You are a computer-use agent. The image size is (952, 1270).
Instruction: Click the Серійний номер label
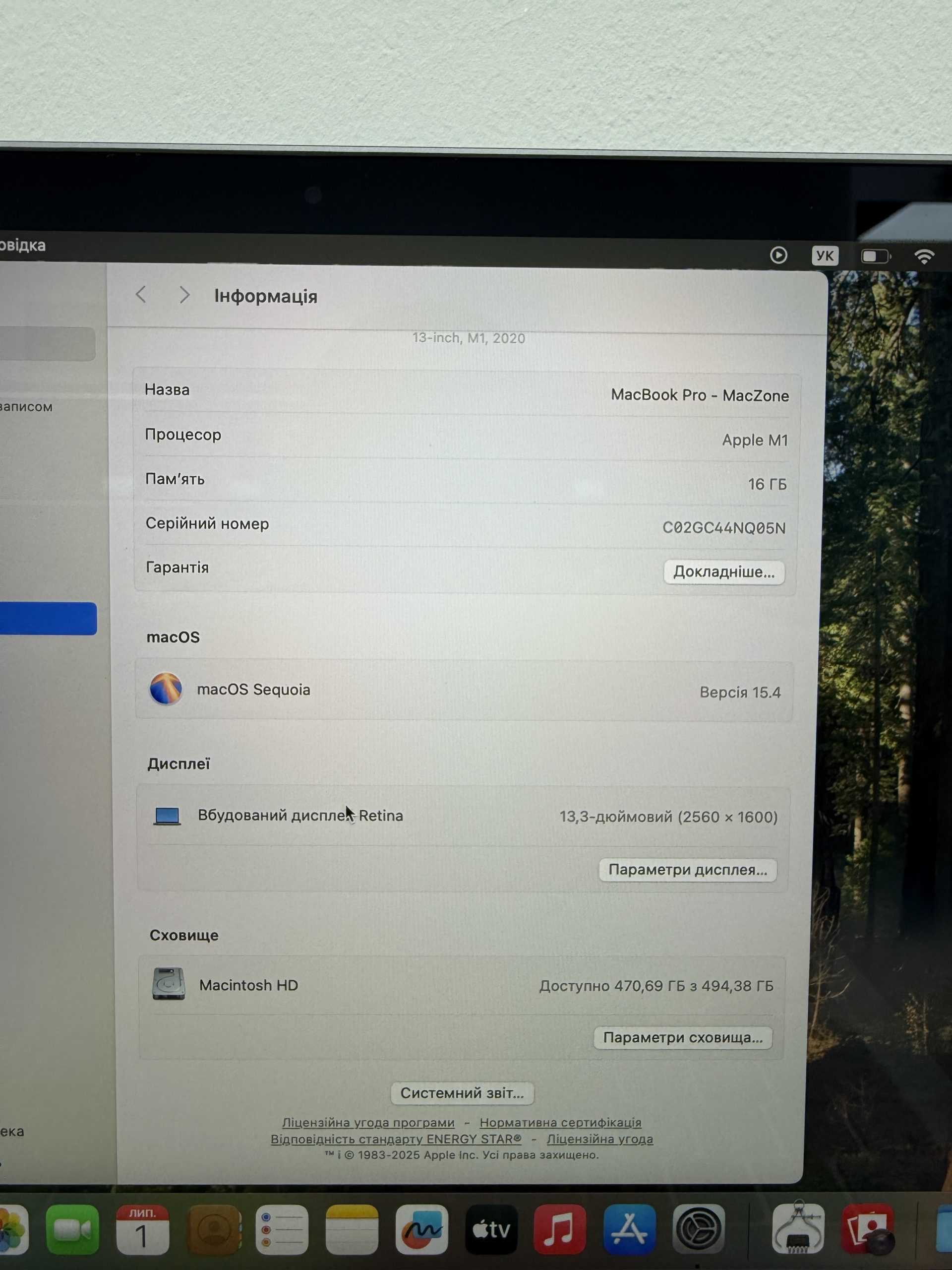(207, 523)
